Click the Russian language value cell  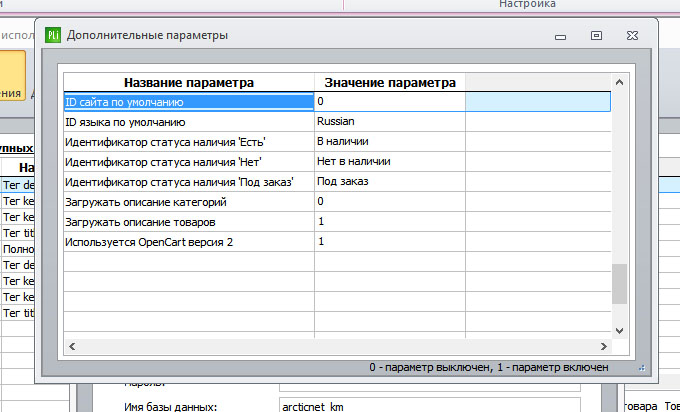click(x=390, y=122)
